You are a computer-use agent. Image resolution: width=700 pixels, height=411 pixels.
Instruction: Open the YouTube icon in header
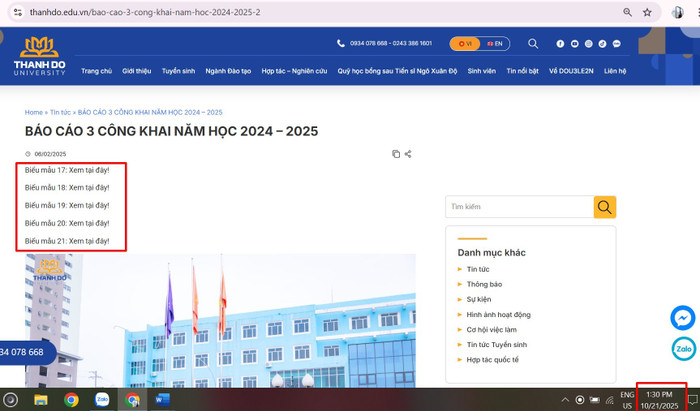574,44
